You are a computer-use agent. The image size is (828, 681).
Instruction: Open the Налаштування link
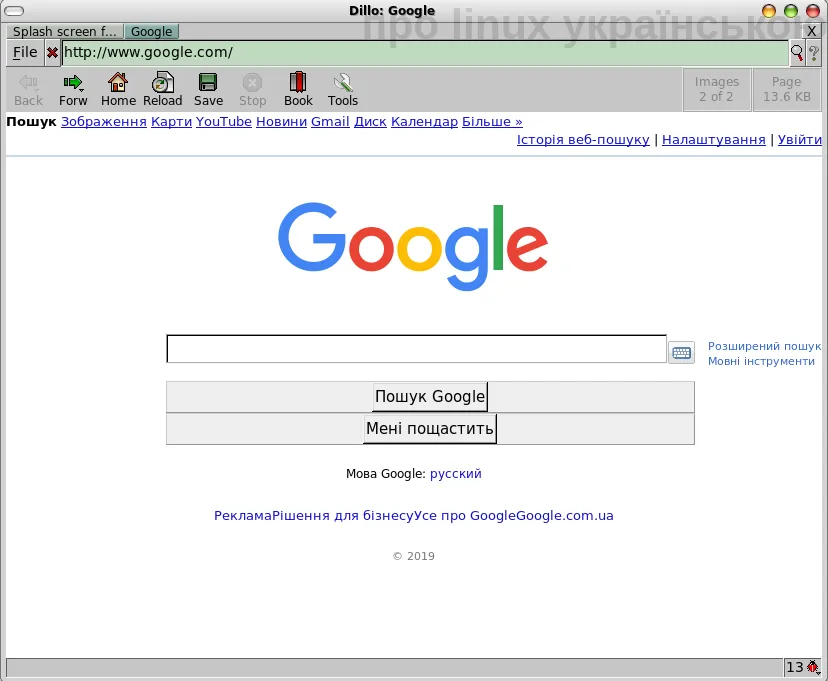pyautogui.click(x=713, y=140)
